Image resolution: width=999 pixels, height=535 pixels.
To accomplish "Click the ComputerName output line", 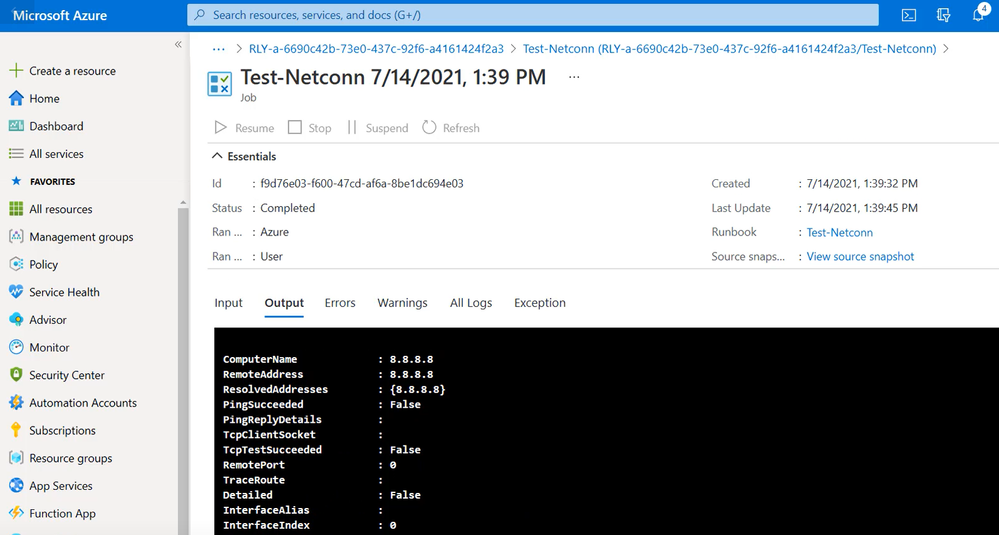I will [328, 359].
